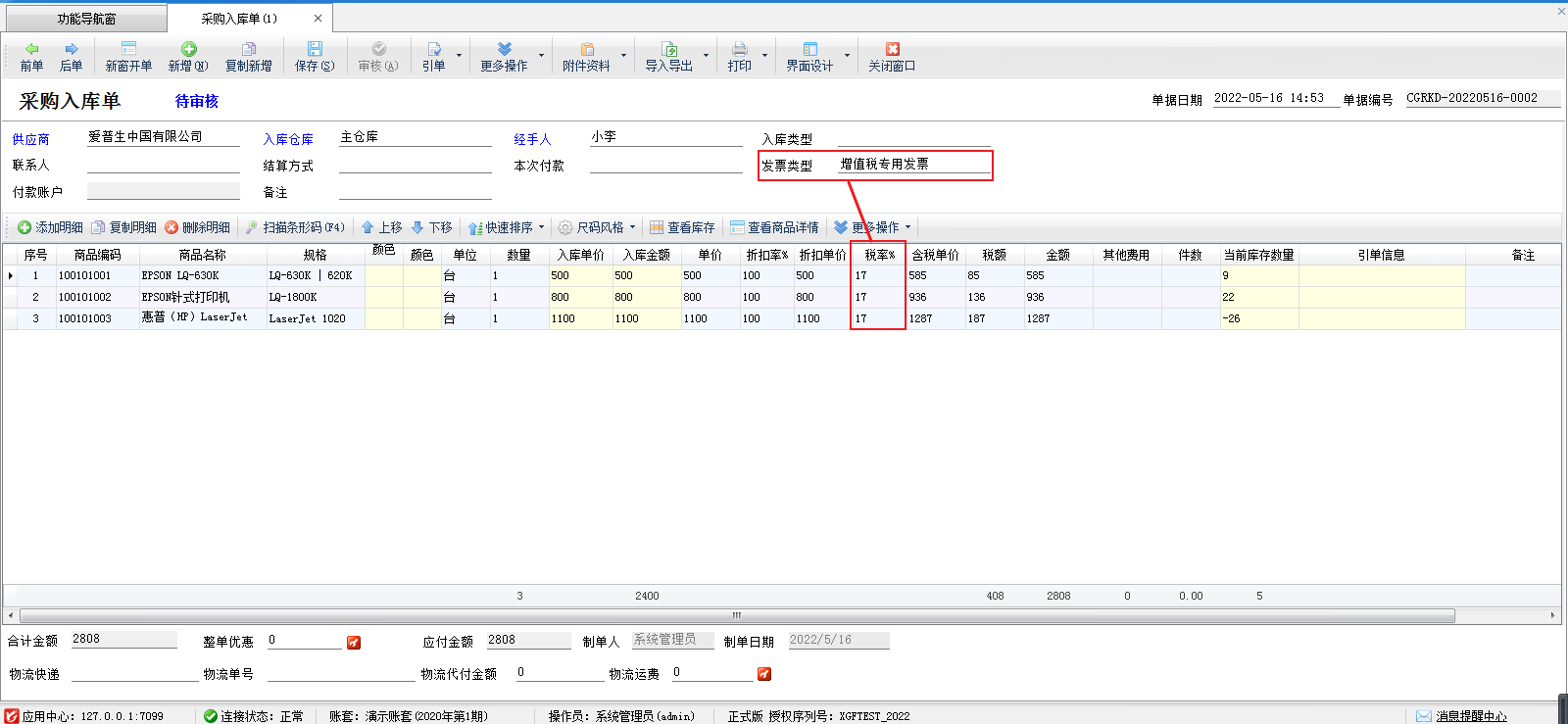Save the document with 保存 icon
The height and width of the screenshot is (724, 1568).
[315, 49]
